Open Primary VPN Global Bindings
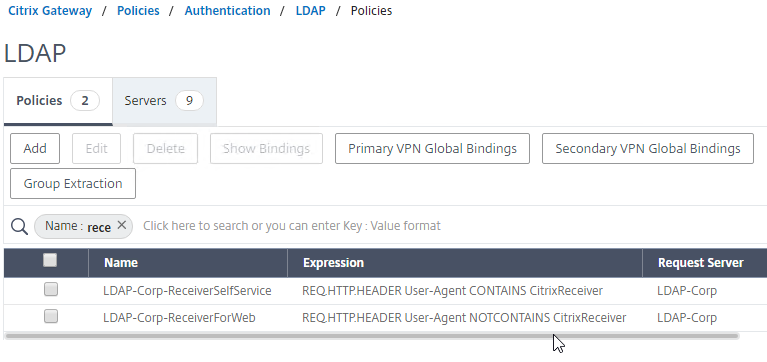This screenshot has height=362, width=767. tap(432, 148)
